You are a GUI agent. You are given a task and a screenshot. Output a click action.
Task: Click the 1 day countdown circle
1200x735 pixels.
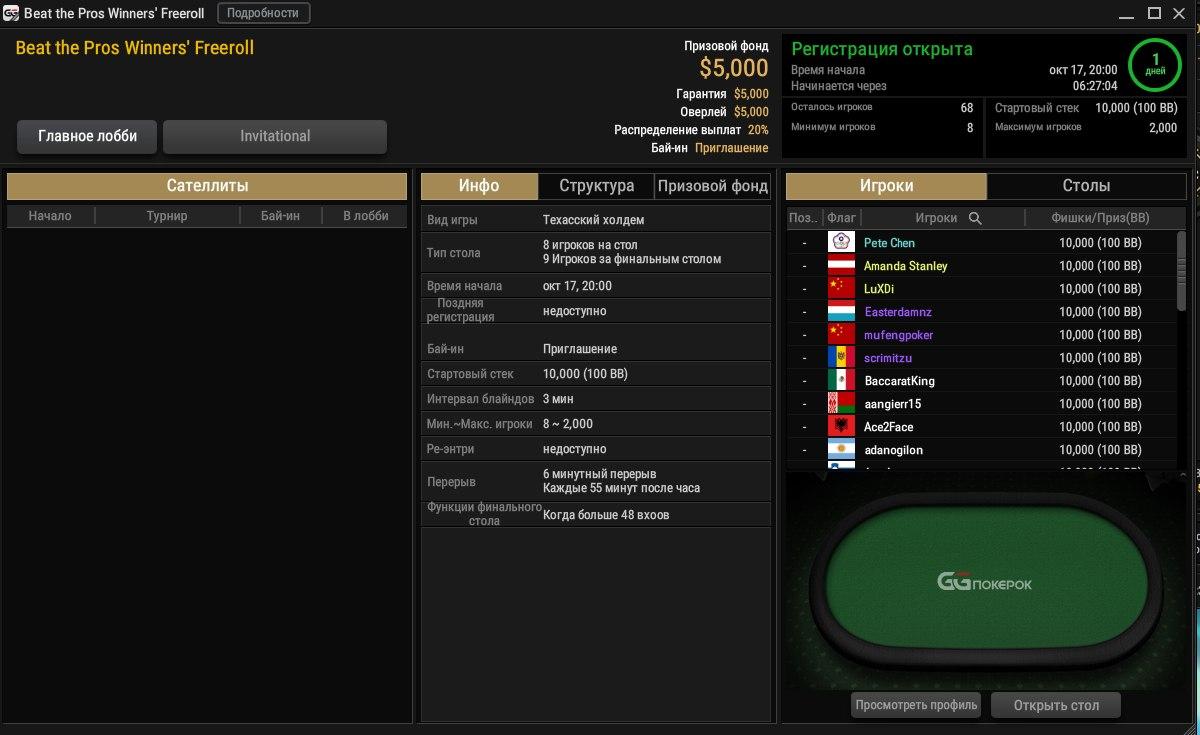click(1155, 65)
